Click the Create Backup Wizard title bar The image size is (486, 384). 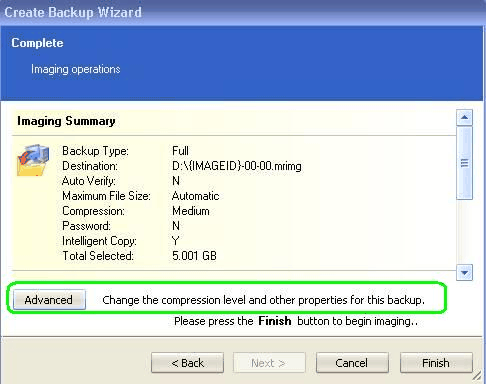[x=243, y=12]
